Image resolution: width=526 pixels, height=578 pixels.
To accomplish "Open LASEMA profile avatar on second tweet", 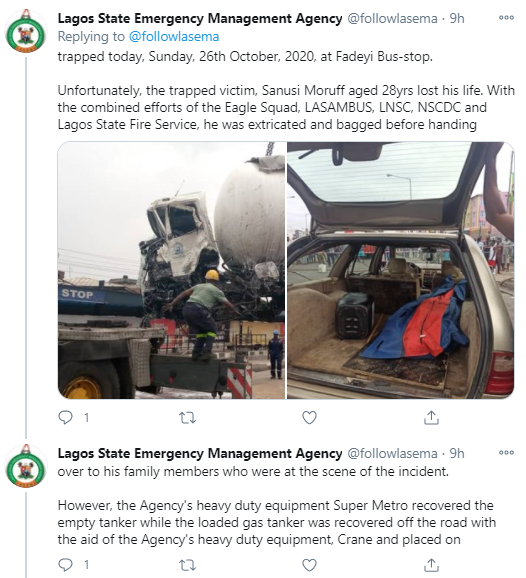I will (26, 466).
